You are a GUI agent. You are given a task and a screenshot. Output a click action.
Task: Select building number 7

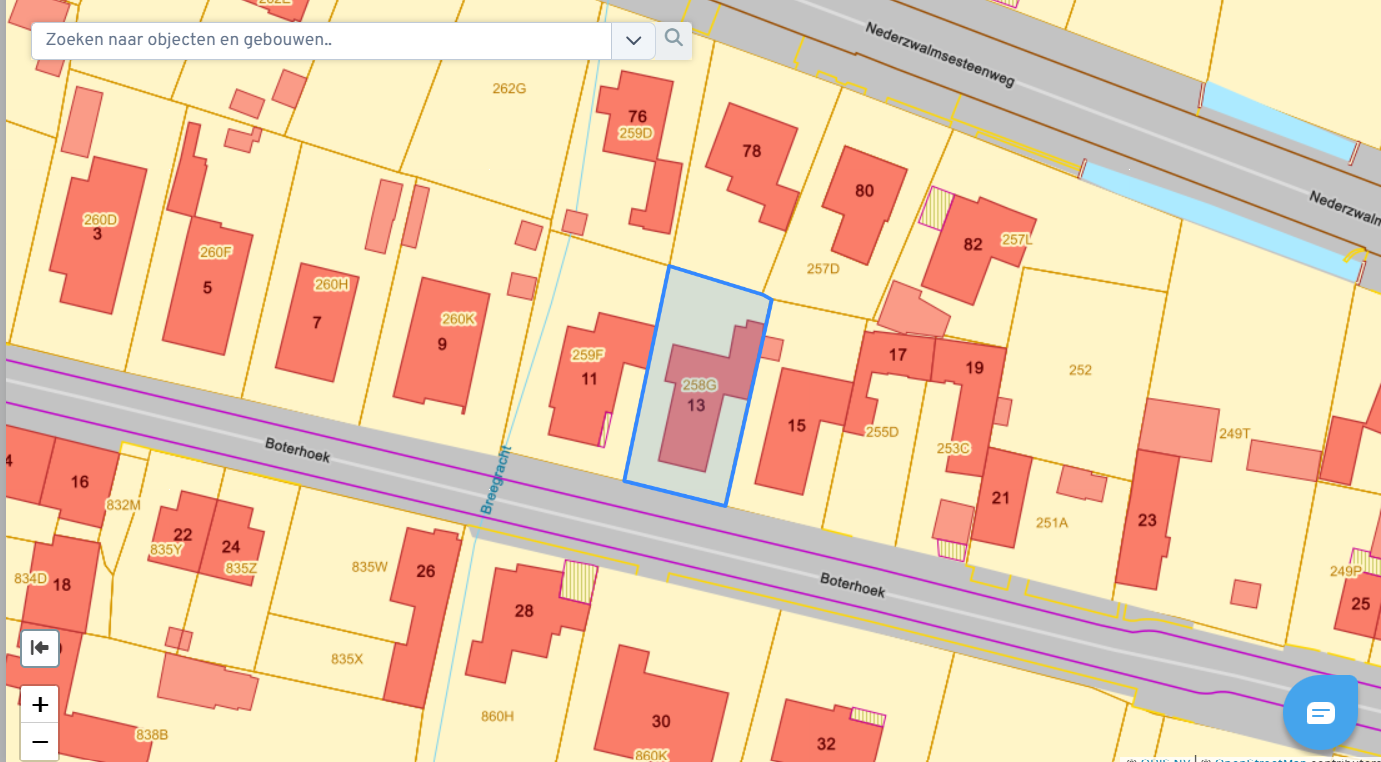(x=317, y=323)
